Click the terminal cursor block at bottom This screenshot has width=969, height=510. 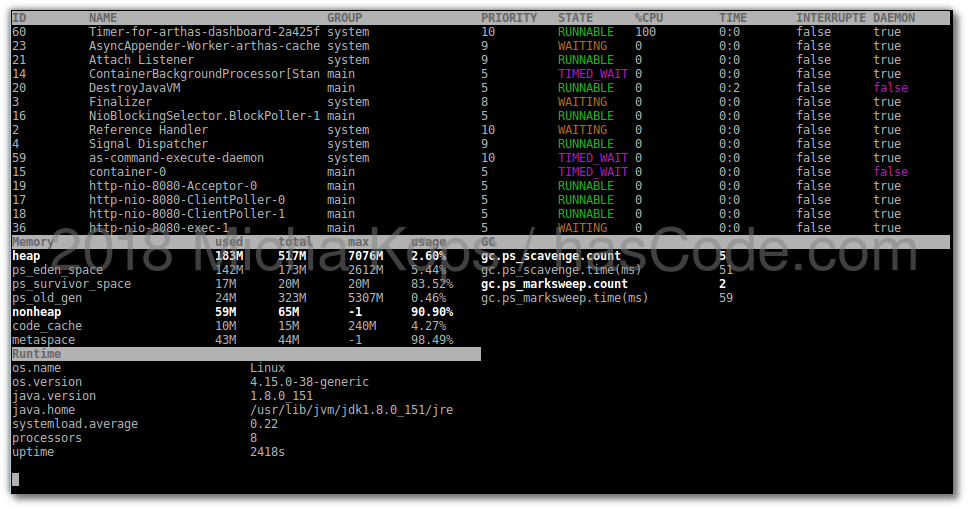point(15,480)
